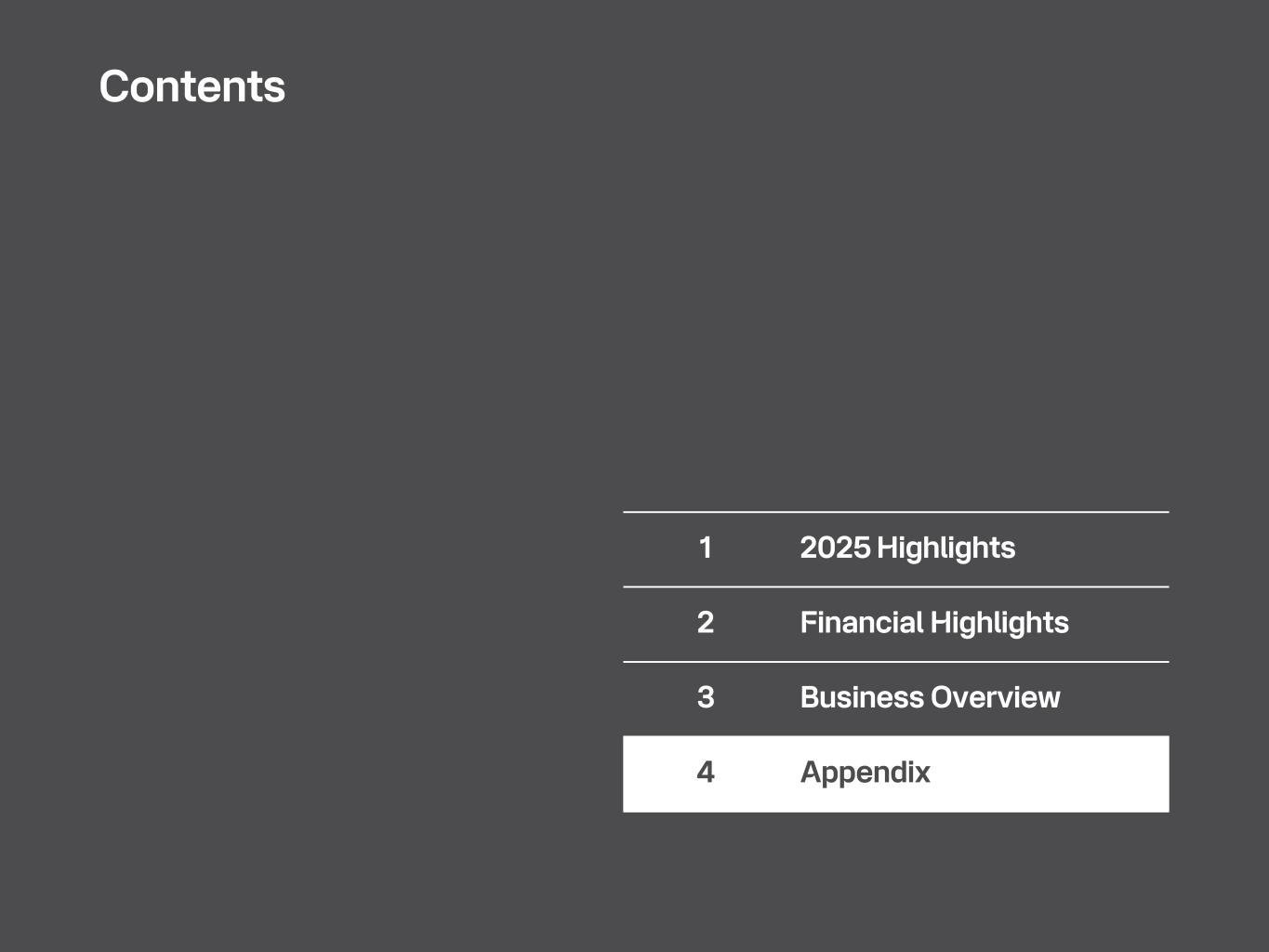
Task: Click divider line between entries 2 and 3
Action: point(895,662)
